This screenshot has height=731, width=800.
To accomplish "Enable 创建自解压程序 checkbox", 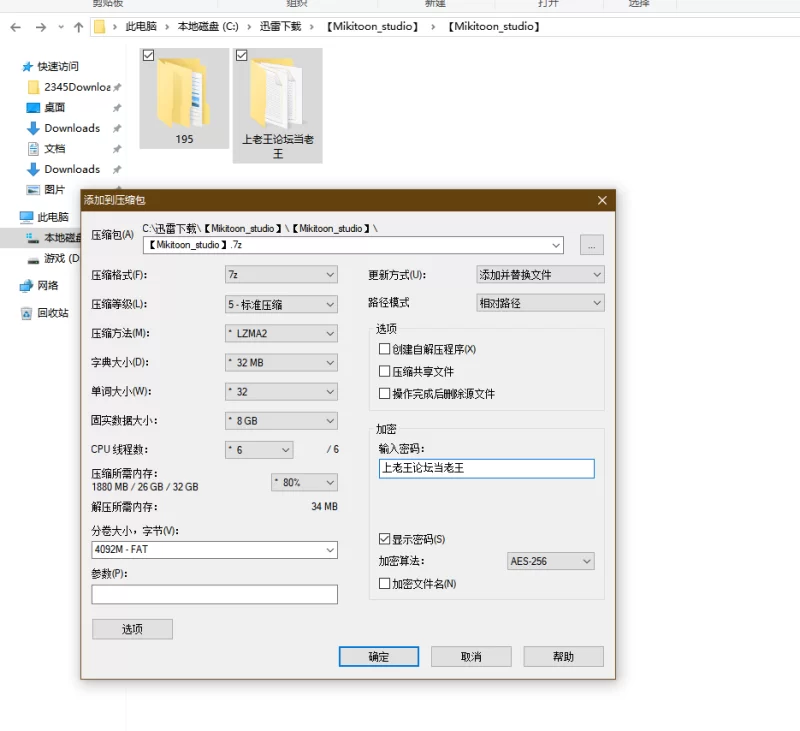I will tap(385, 350).
